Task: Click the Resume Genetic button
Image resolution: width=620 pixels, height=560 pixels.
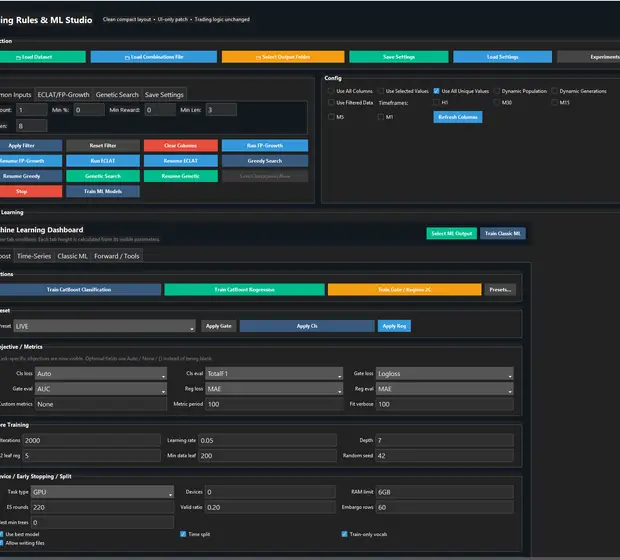Action: pyautogui.click(x=181, y=176)
